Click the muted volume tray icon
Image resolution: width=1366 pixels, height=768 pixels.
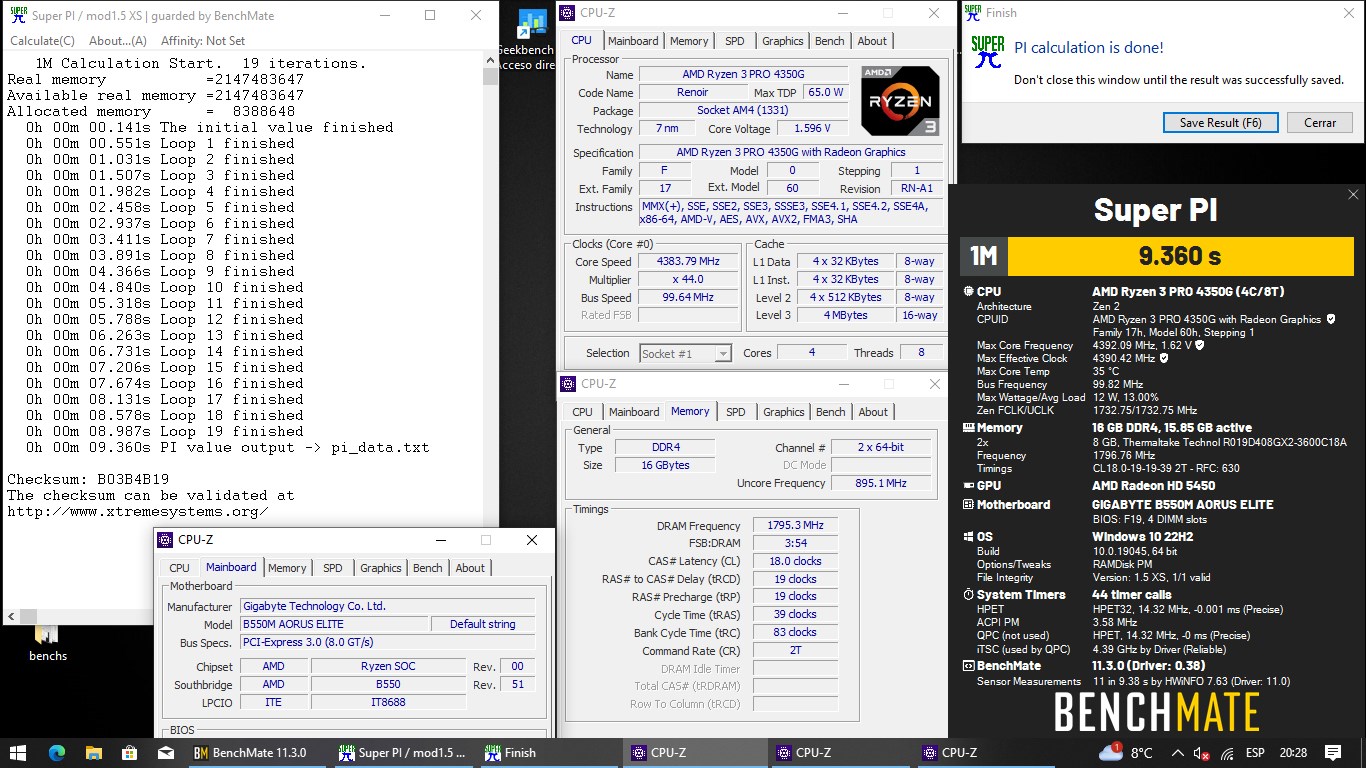(1203, 753)
